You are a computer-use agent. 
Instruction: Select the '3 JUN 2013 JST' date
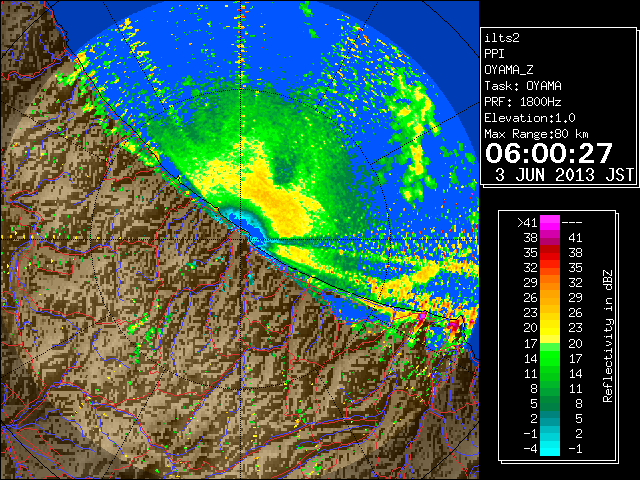click(x=564, y=175)
